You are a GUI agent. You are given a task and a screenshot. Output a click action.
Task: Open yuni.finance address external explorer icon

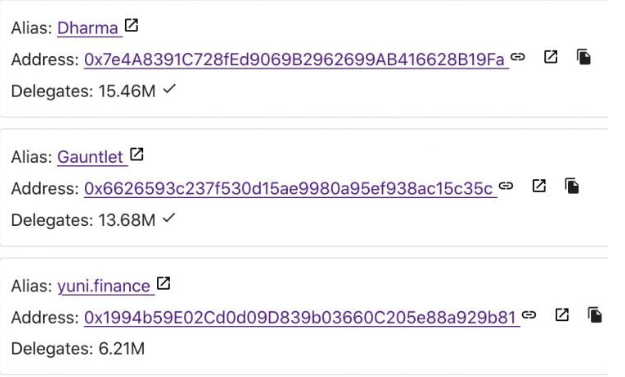(x=562, y=315)
